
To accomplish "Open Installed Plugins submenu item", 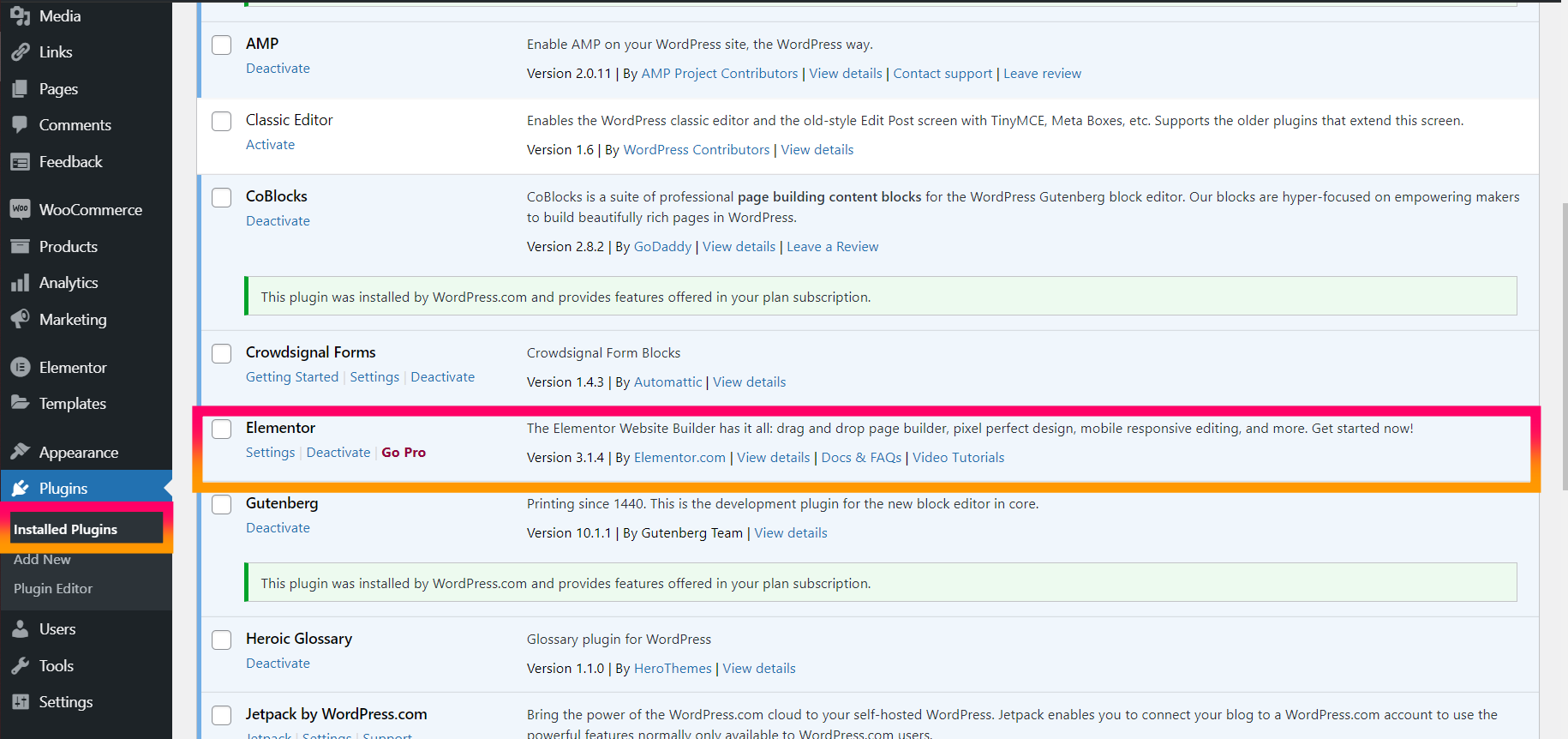I will (65, 529).
